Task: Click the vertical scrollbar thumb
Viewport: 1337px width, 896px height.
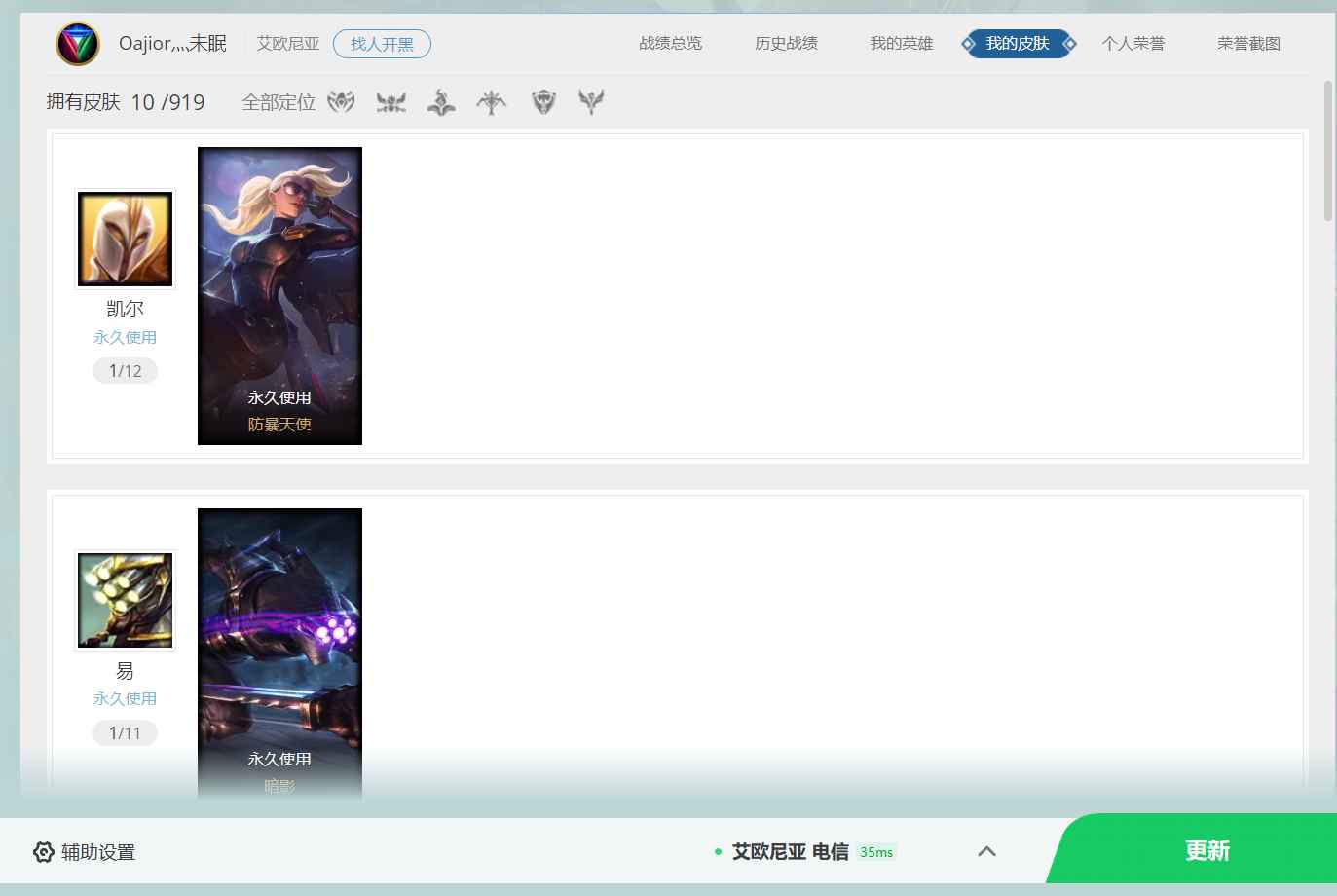Action: [x=1328, y=151]
